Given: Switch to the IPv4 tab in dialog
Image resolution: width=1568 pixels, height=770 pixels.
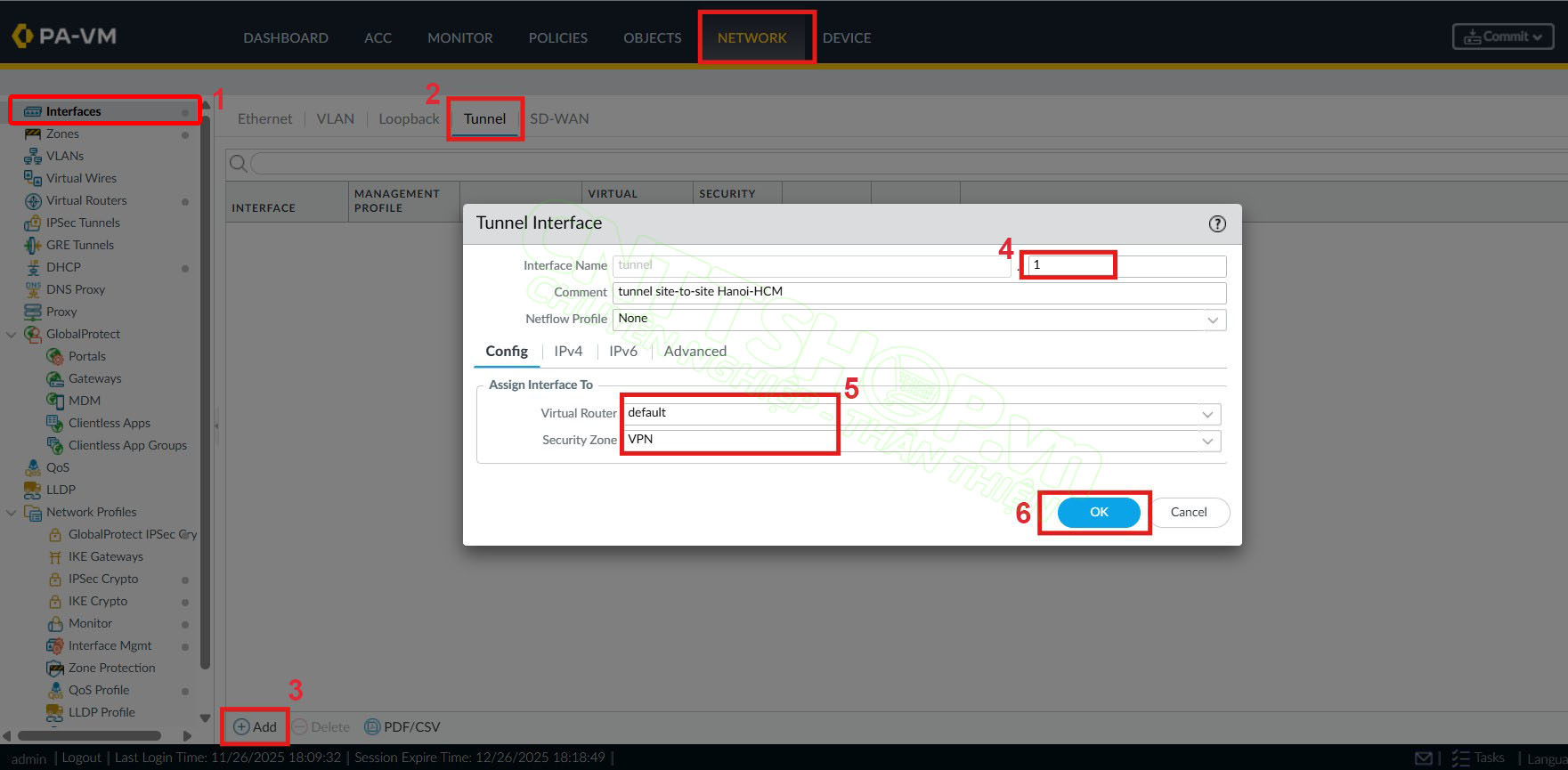Looking at the screenshot, I should tap(568, 352).
